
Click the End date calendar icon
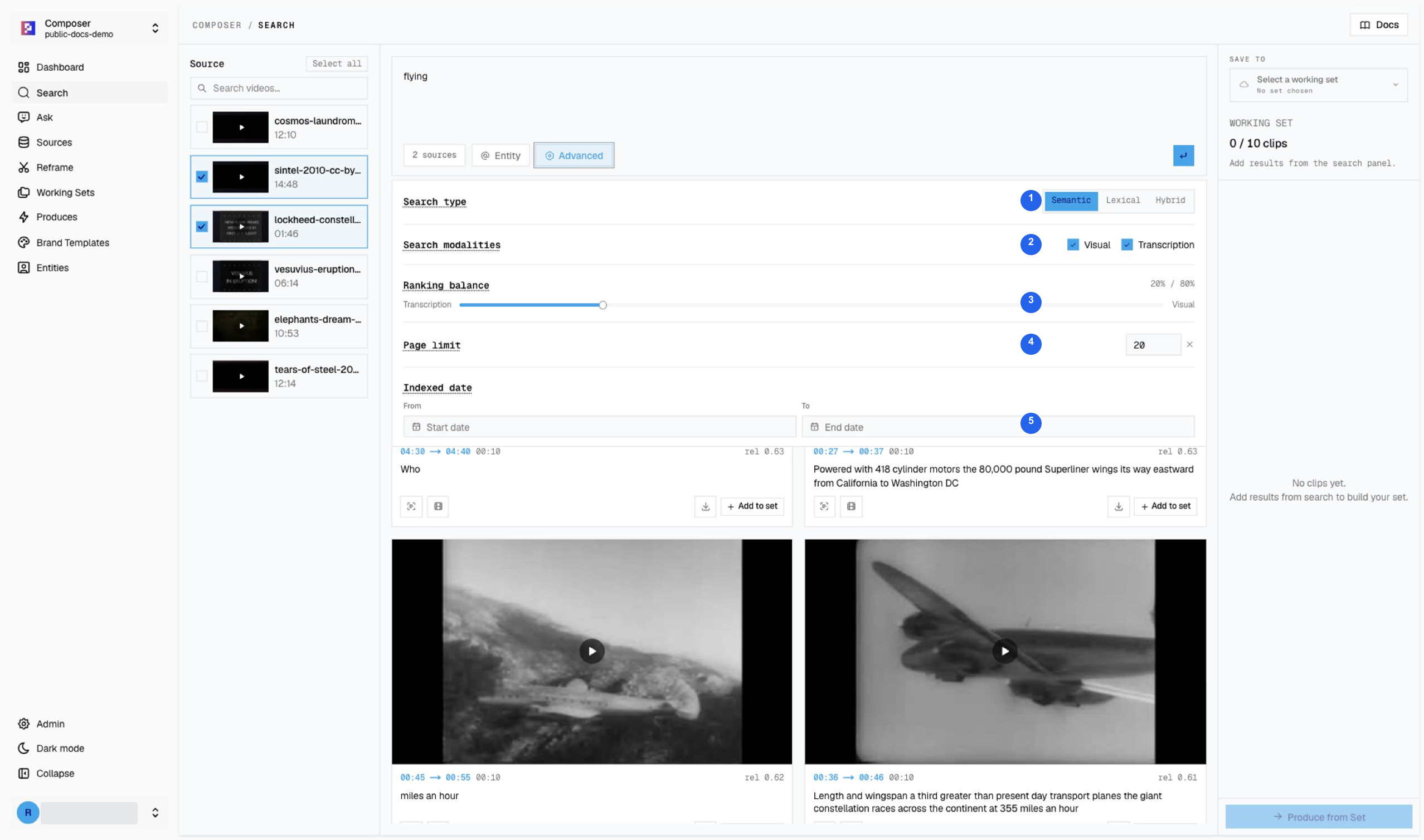[814, 427]
